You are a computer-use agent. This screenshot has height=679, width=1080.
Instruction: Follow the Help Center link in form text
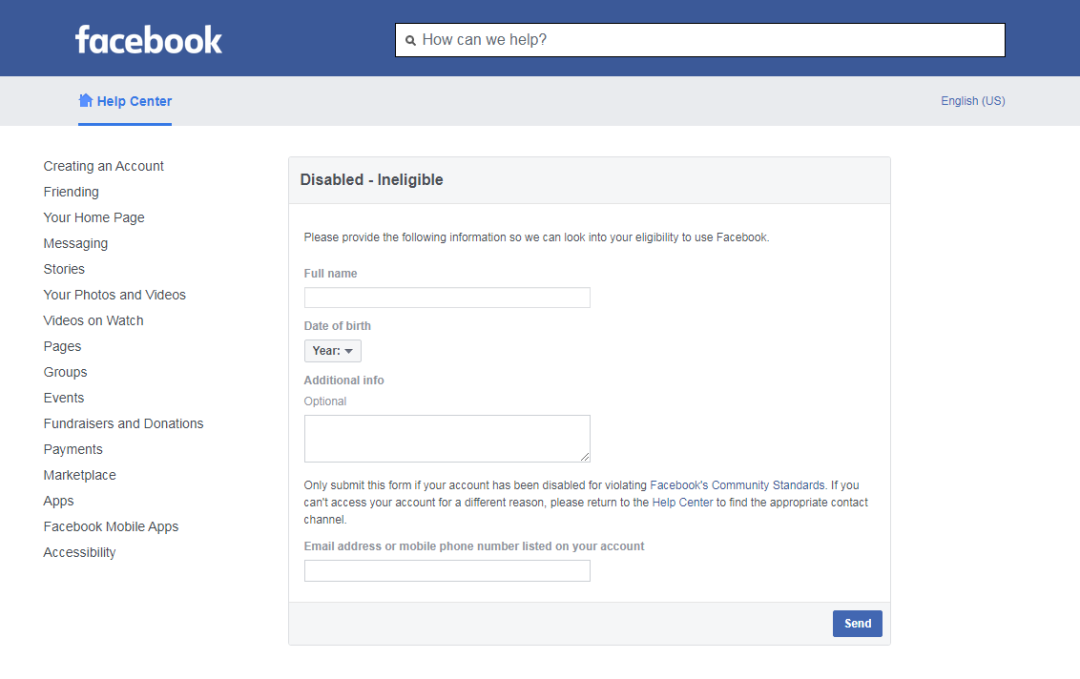click(682, 503)
